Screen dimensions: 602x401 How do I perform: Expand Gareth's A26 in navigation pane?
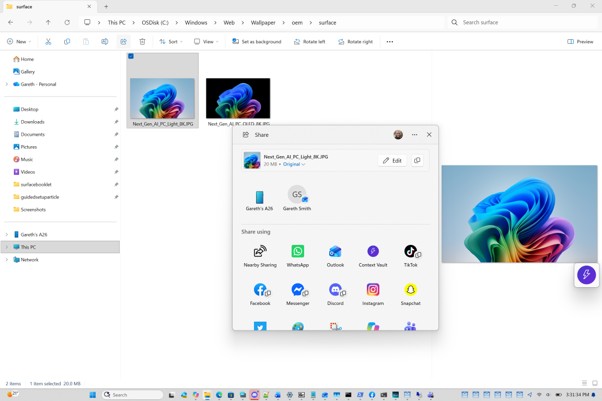(x=7, y=234)
